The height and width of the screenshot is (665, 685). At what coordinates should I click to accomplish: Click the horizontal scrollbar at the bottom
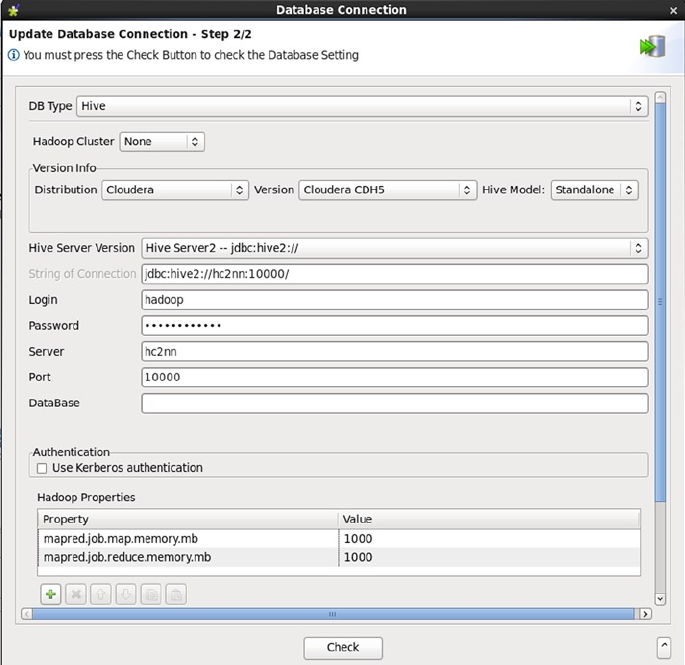click(x=330, y=613)
